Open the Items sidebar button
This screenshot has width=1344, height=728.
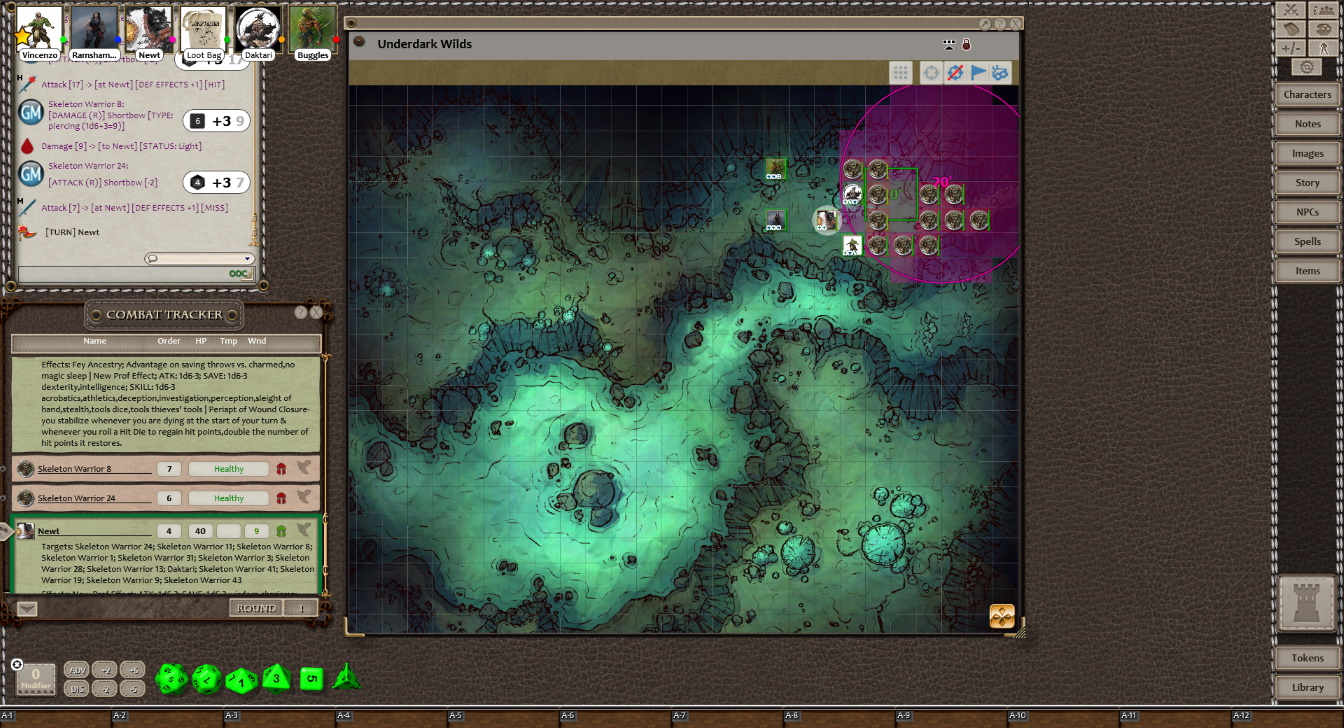tap(1307, 271)
